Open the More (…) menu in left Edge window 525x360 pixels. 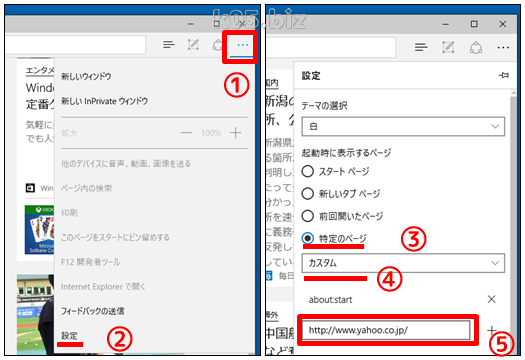tap(242, 45)
